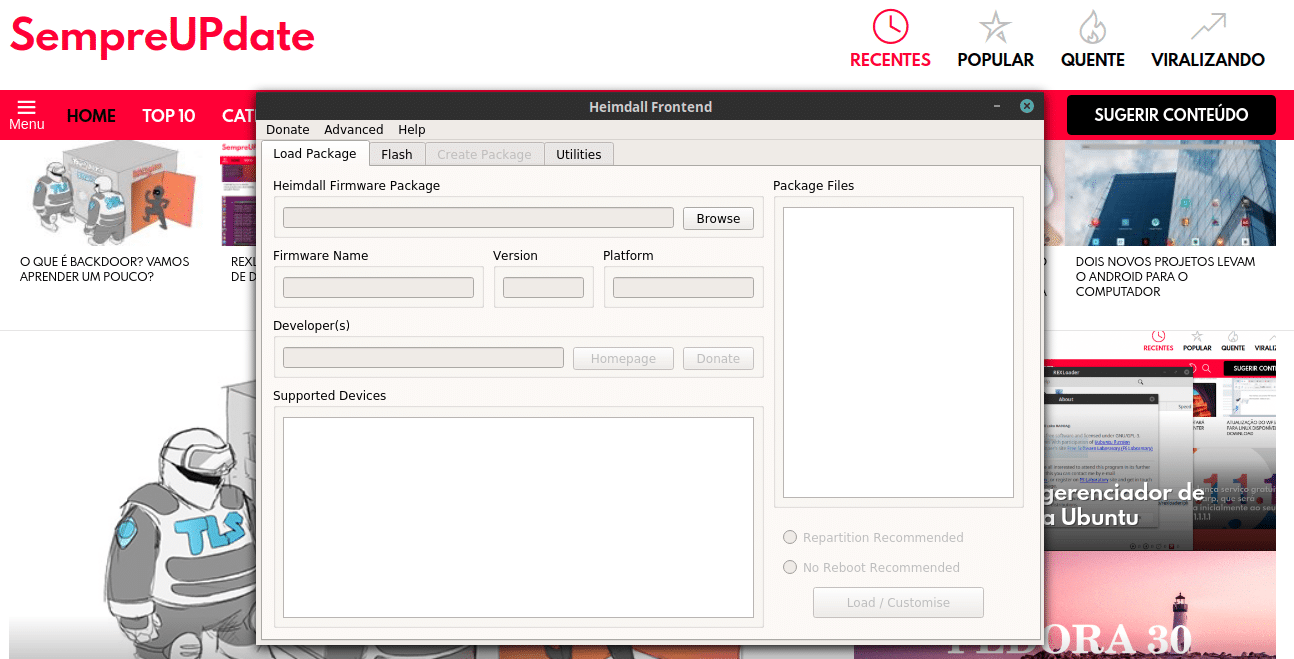Click the Developer(s) field
The image size is (1294, 659).
point(423,358)
